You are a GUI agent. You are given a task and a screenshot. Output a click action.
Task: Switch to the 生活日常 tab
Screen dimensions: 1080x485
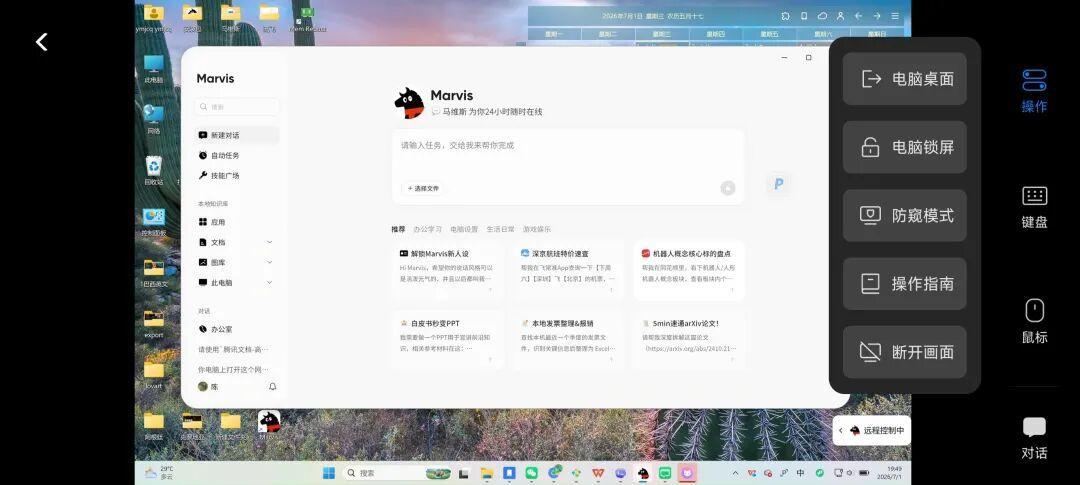point(501,229)
